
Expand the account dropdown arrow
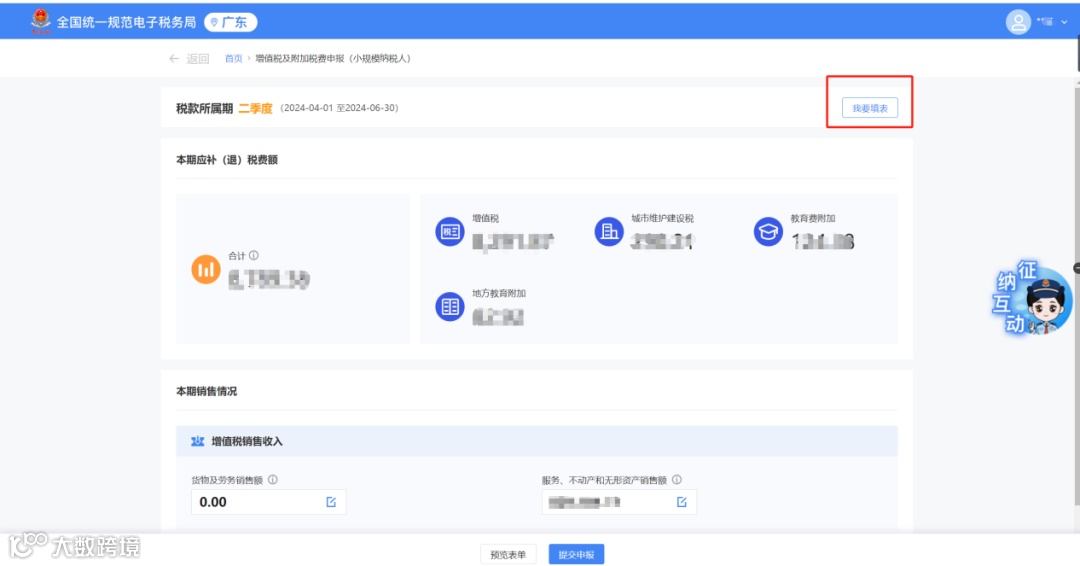pos(1064,22)
